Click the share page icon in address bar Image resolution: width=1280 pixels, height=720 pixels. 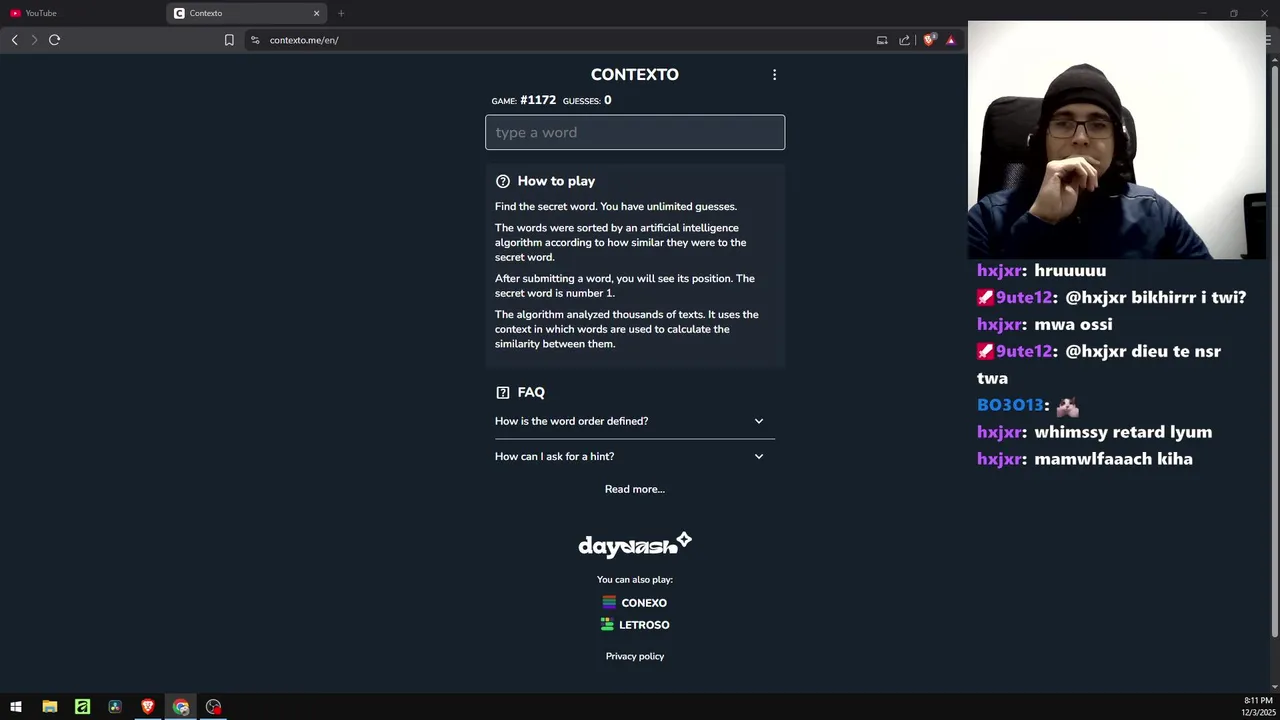click(905, 40)
